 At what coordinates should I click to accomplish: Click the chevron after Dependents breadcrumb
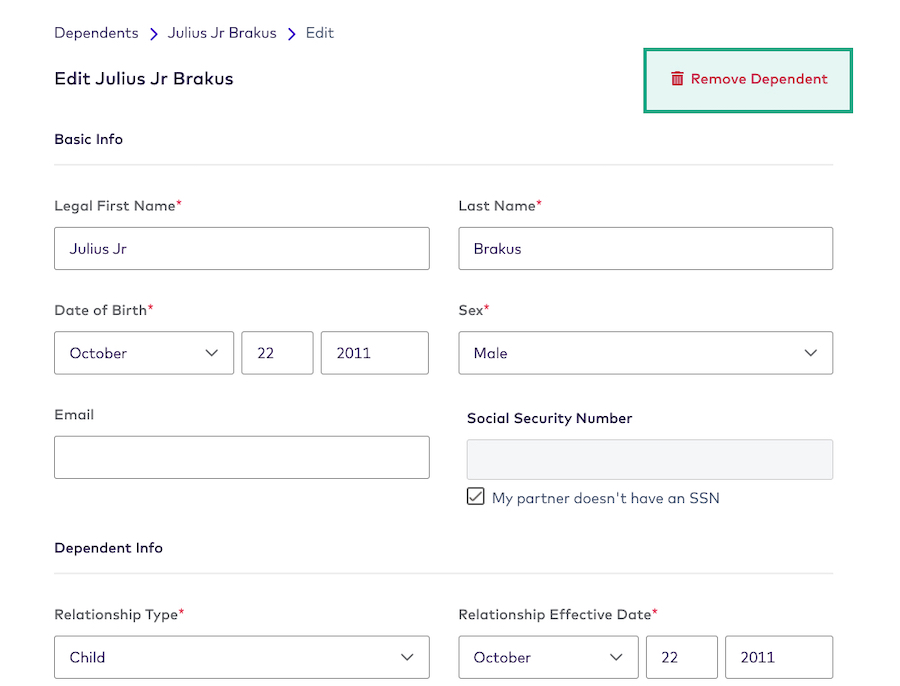pyautogui.click(x=152, y=32)
